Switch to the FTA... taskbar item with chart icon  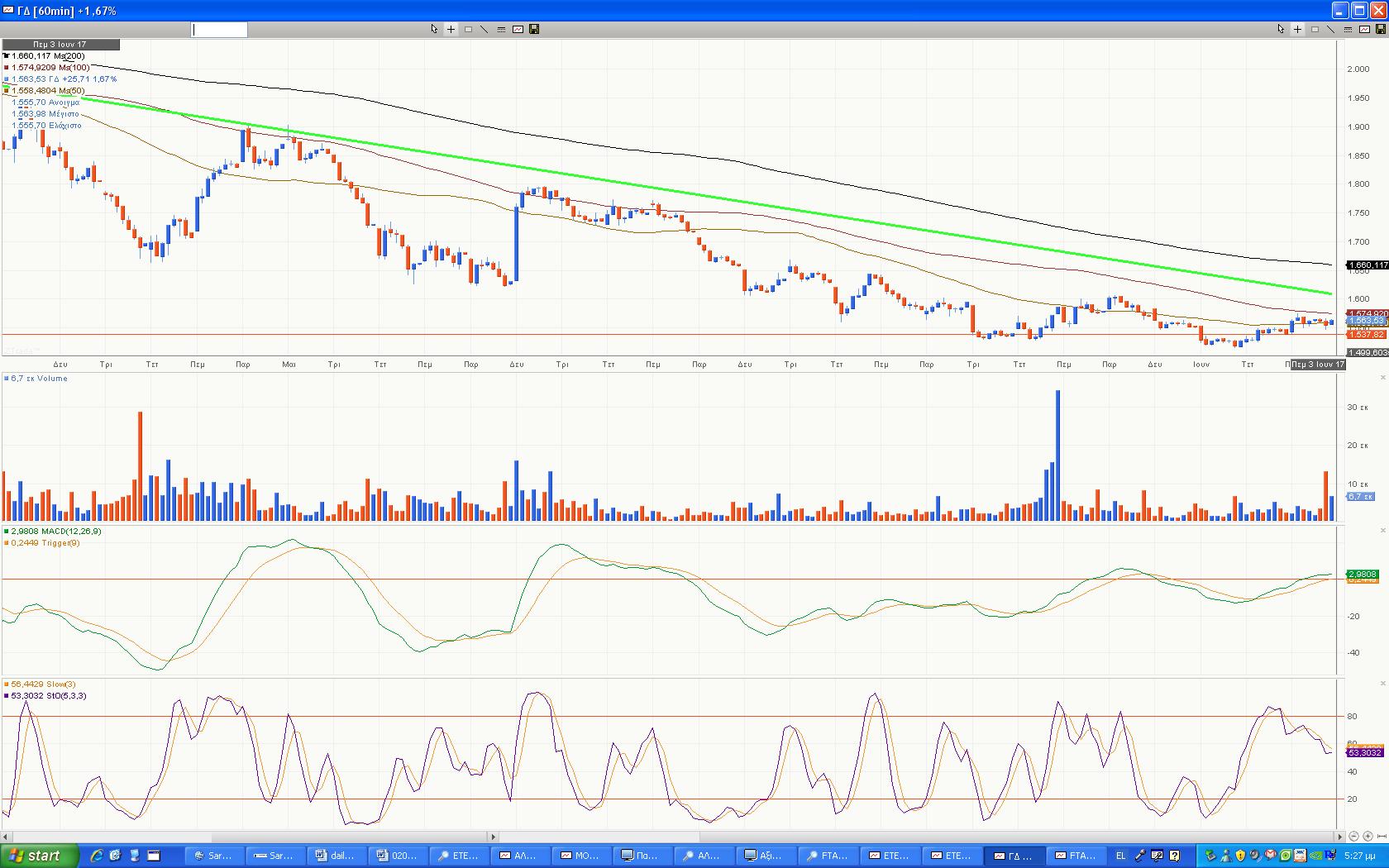(1075, 856)
